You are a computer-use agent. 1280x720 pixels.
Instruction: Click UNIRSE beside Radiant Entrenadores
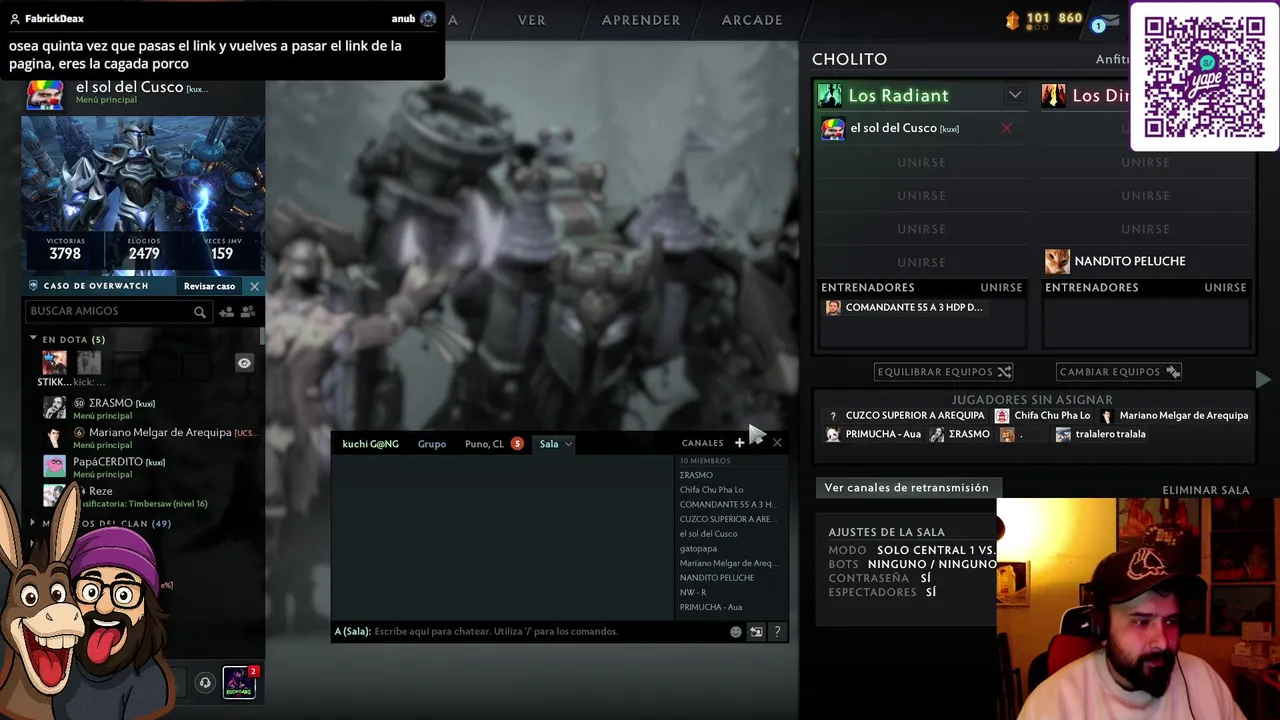tap(1001, 287)
